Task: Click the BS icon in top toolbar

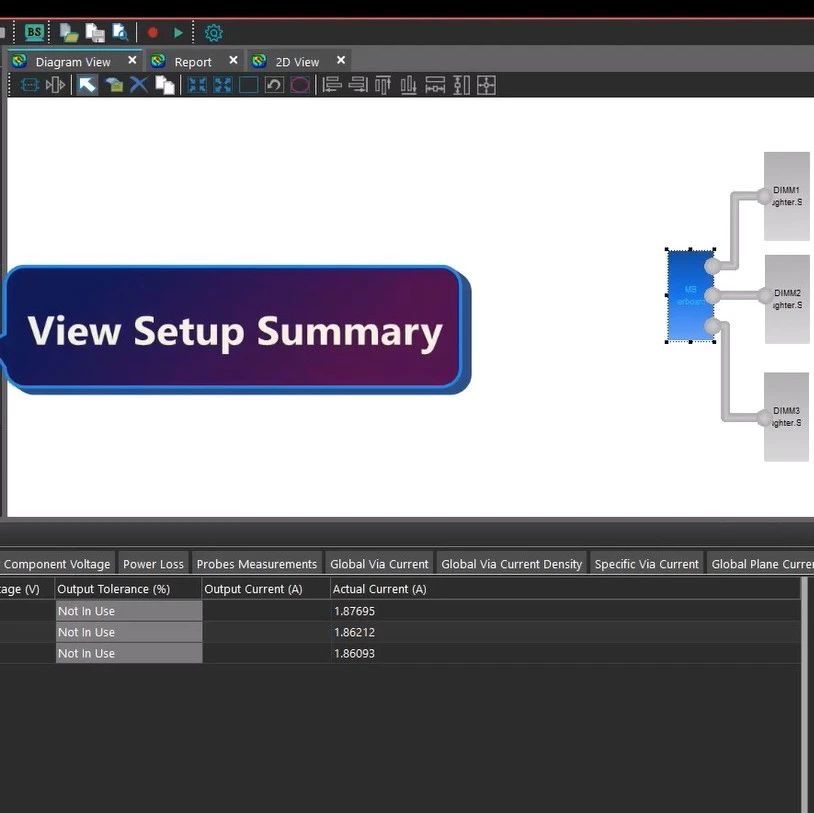Action: pos(34,32)
